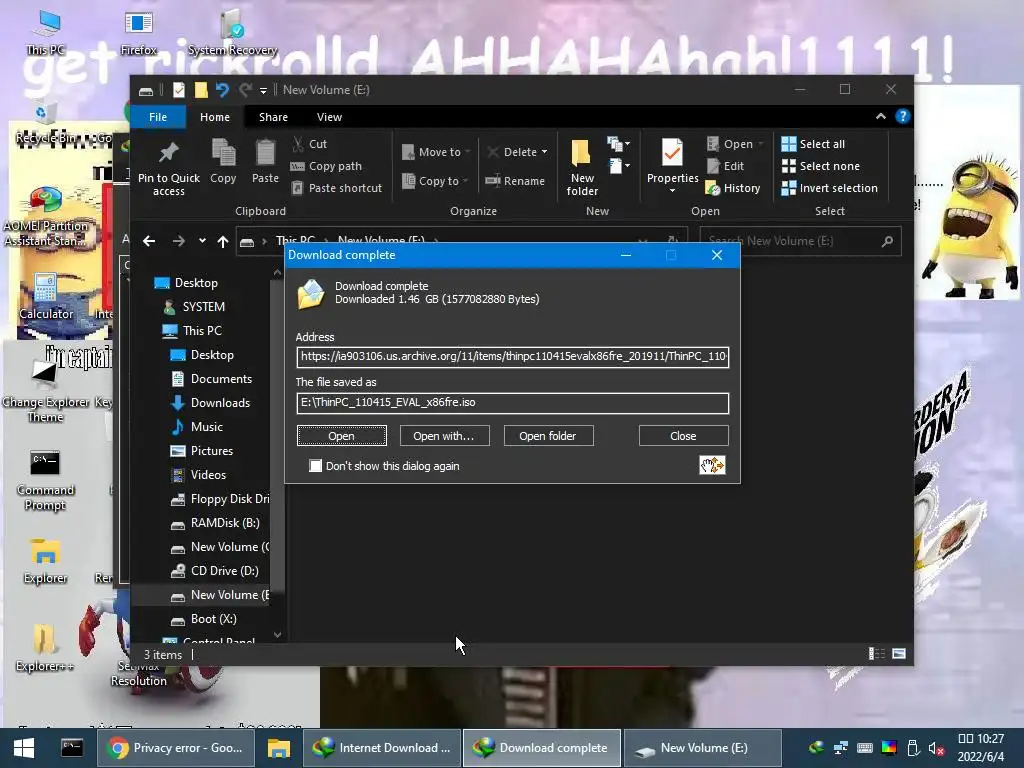Open New item dropdown in New group

pos(618,144)
